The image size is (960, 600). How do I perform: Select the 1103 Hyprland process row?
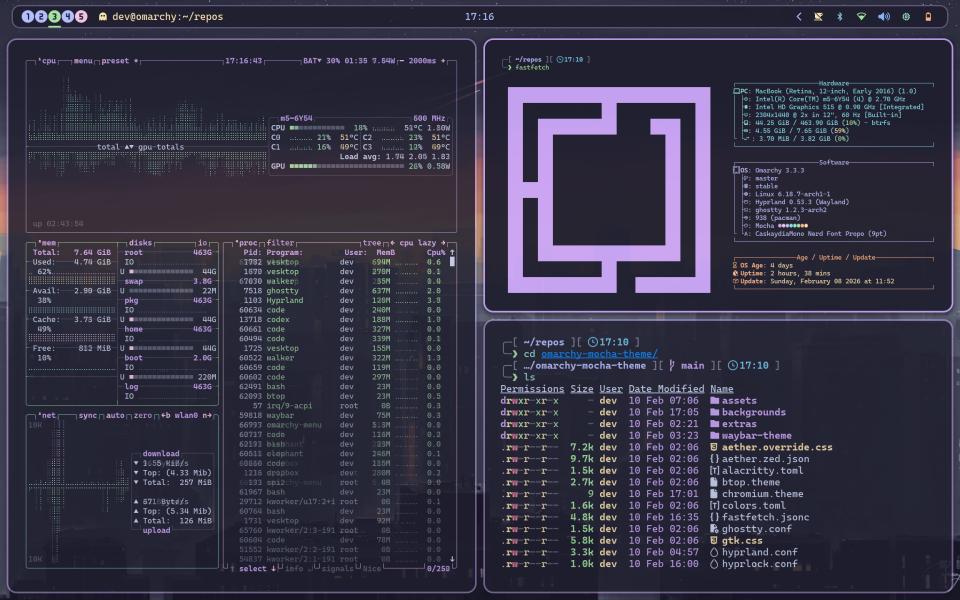[x=340, y=301]
